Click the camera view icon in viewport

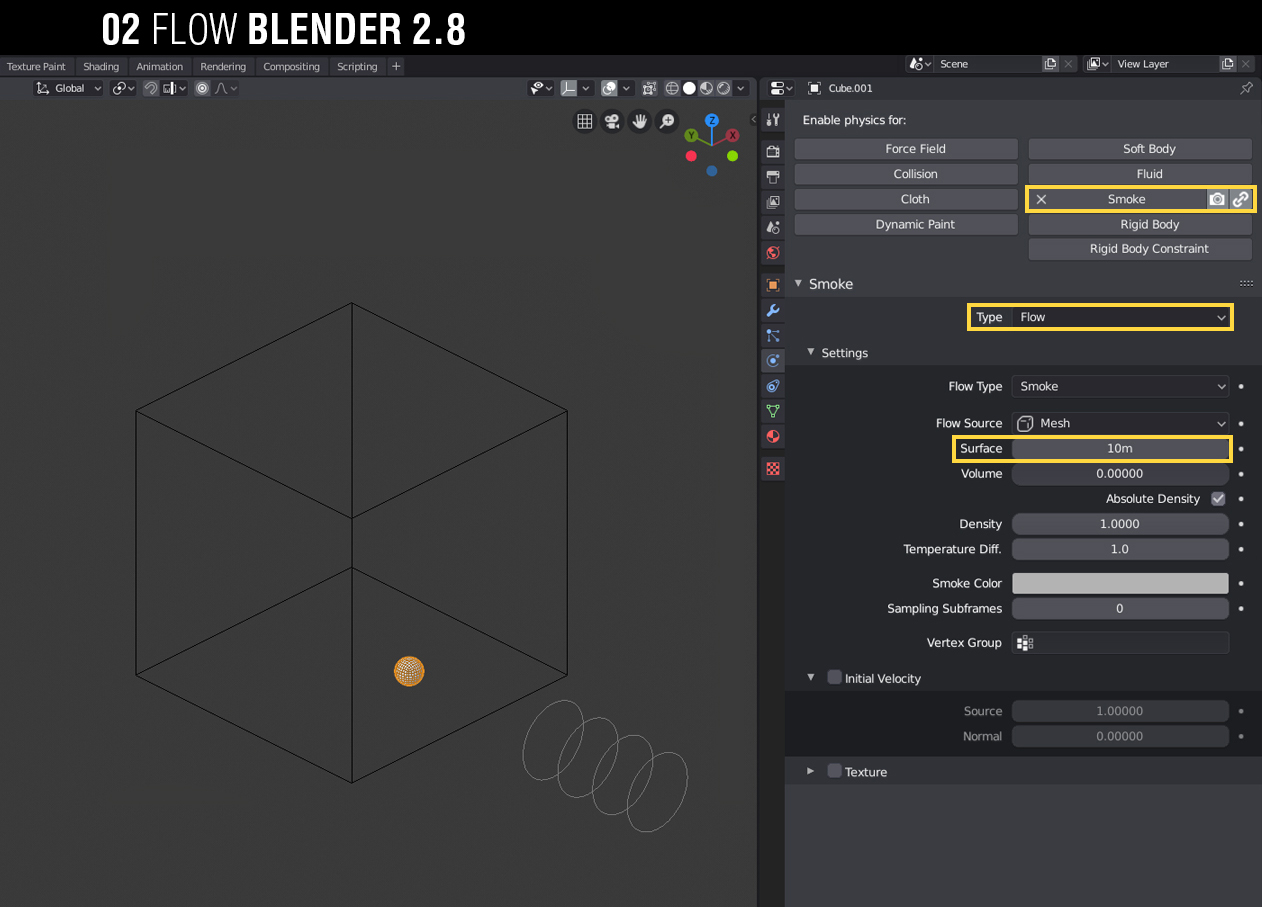(x=611, y=122)
